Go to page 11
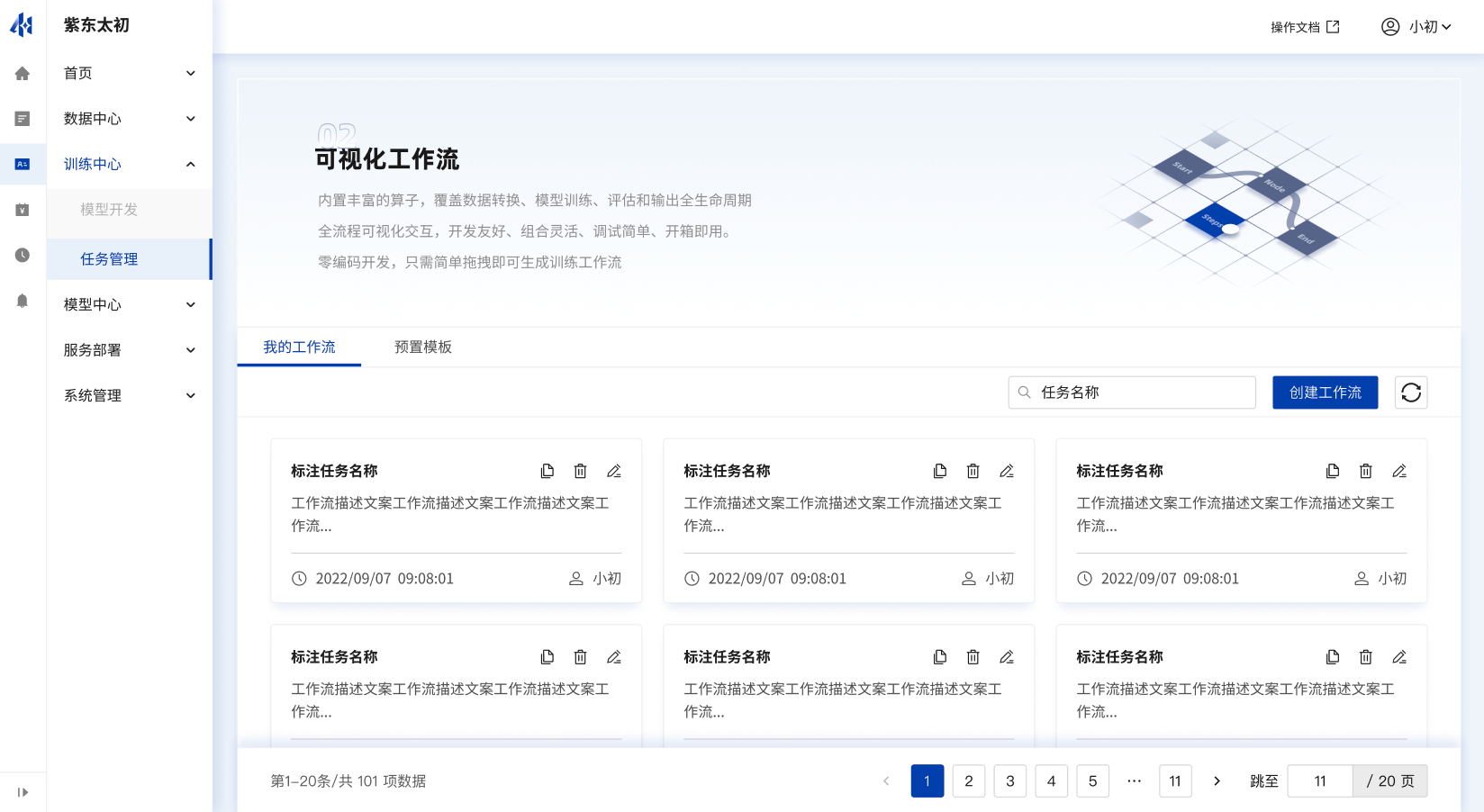 tap(1175, 781)
